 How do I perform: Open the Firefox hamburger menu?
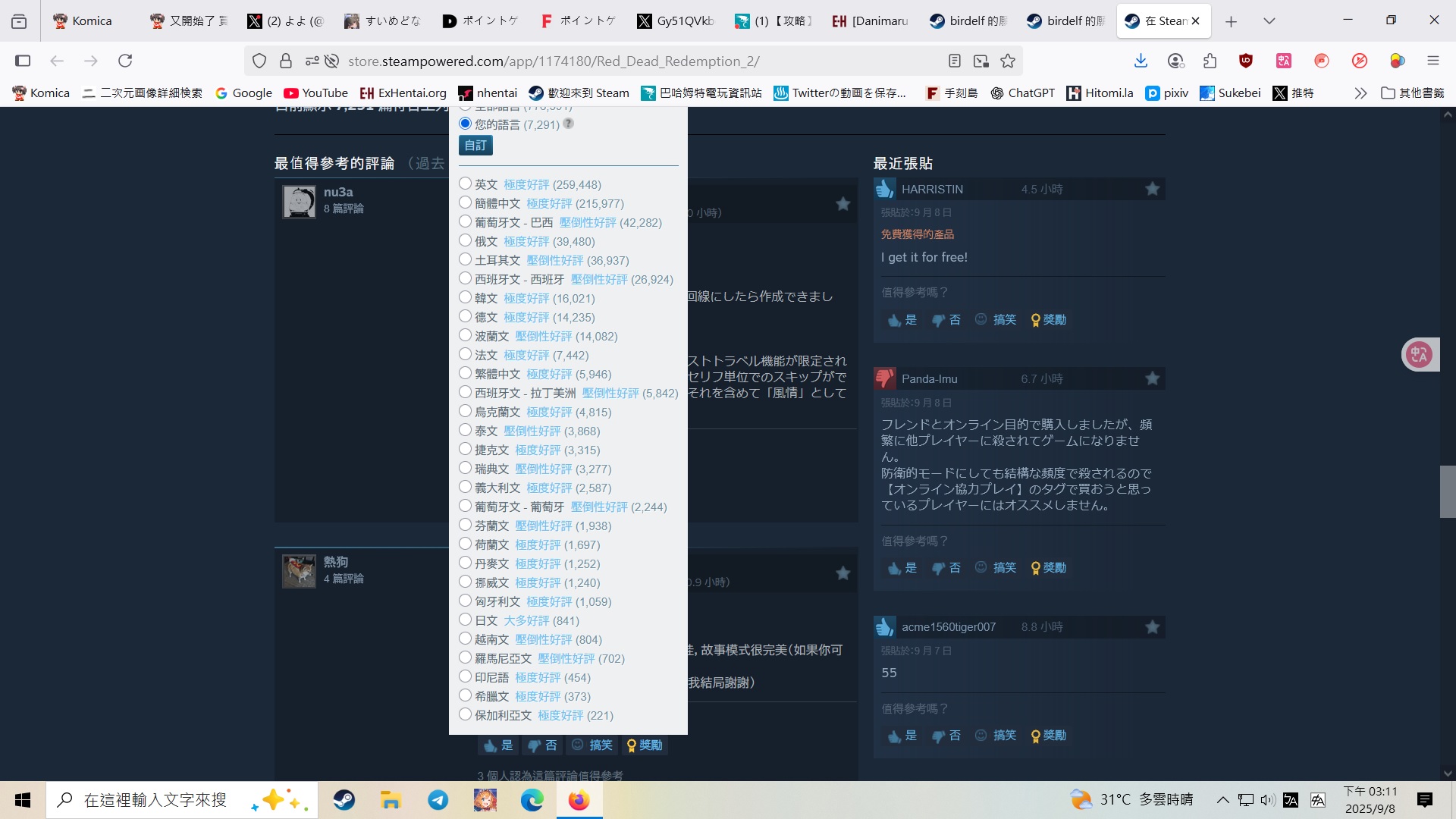[x=1432, y=61]
